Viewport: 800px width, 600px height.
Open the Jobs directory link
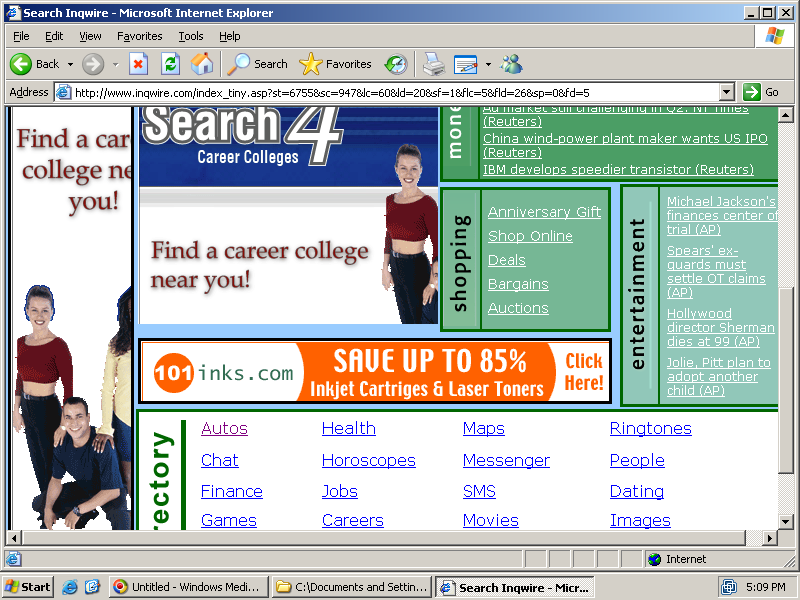(340, 491)
